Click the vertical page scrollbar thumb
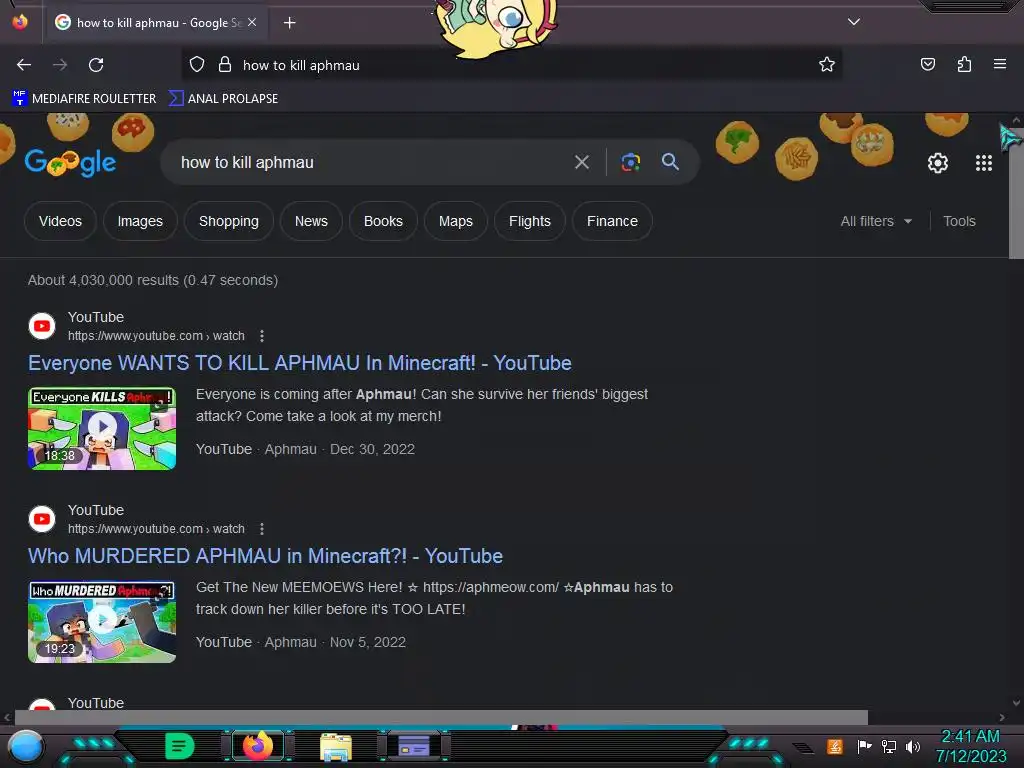Screen dimensions: 1024x768 [1016, 191]
